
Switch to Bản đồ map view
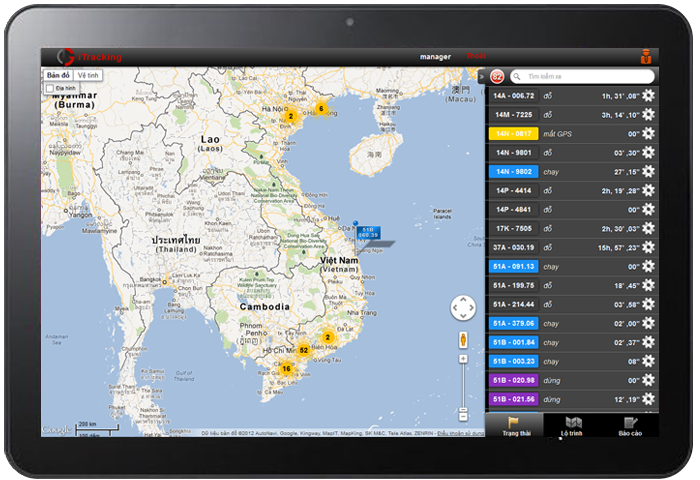click(x=58, y=75)
